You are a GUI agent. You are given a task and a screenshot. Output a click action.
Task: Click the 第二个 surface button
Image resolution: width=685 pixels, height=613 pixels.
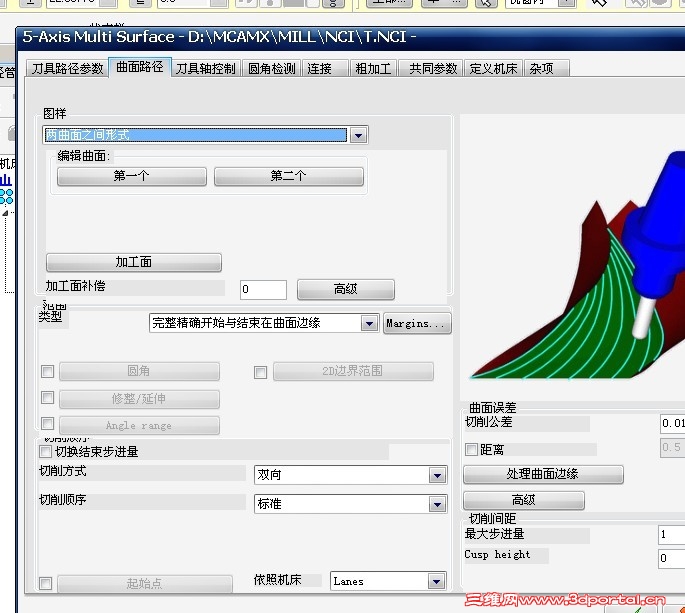288,176
